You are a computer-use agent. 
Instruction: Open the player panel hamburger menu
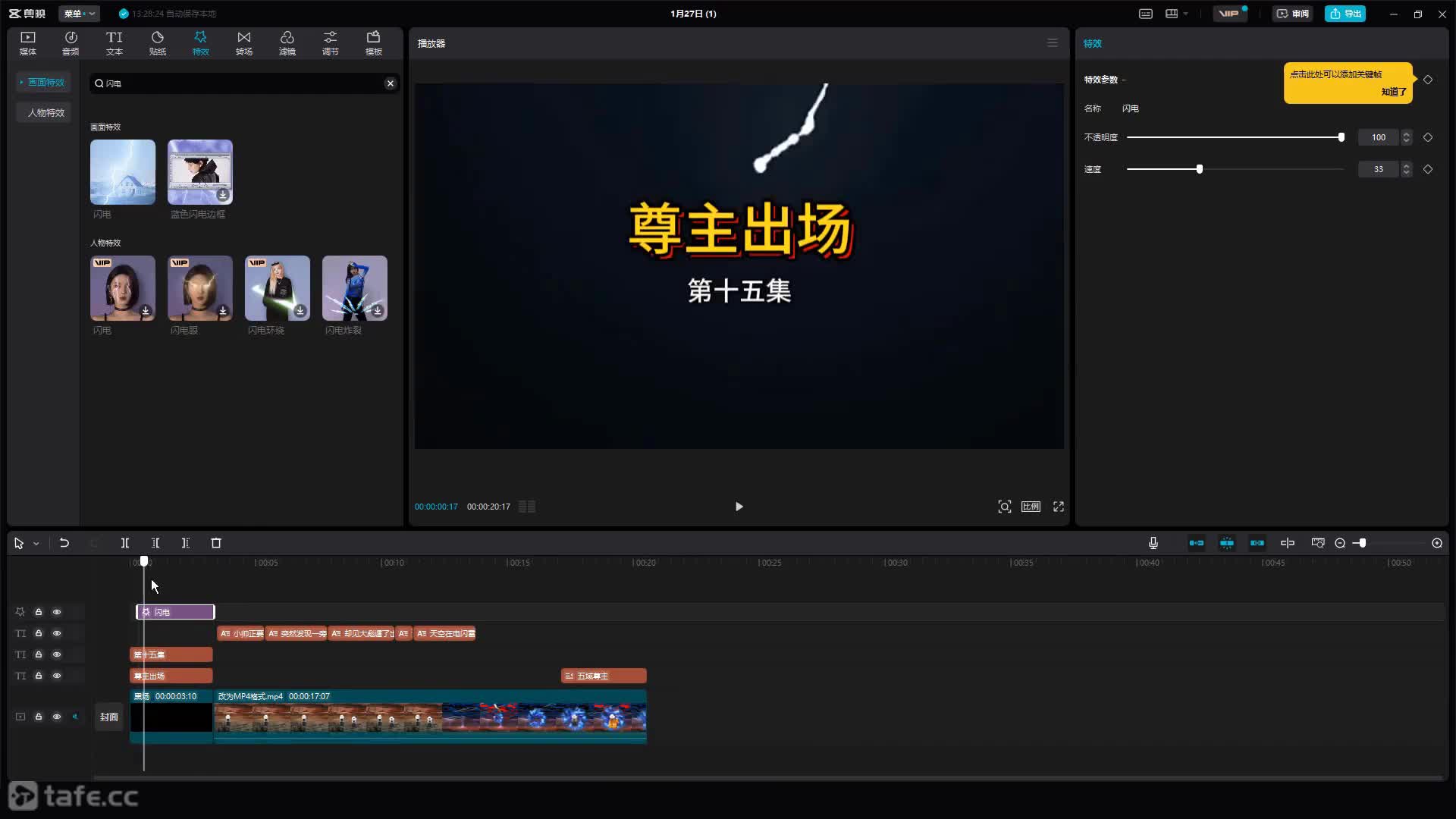(1053, 43)
